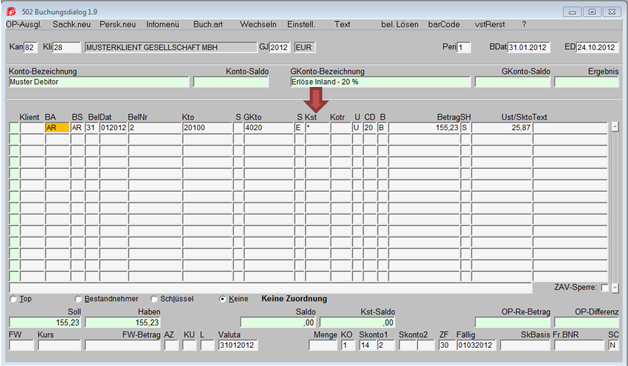Click the Ergebnis field
This screenshot has height=366, width=628.
pyautogui.click(x=587, y=82)
